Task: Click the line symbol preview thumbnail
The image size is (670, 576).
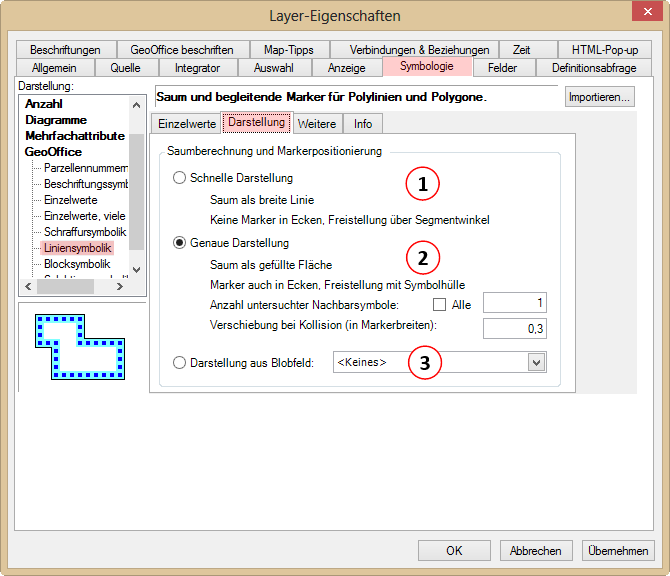Action: tap(76, 346)
